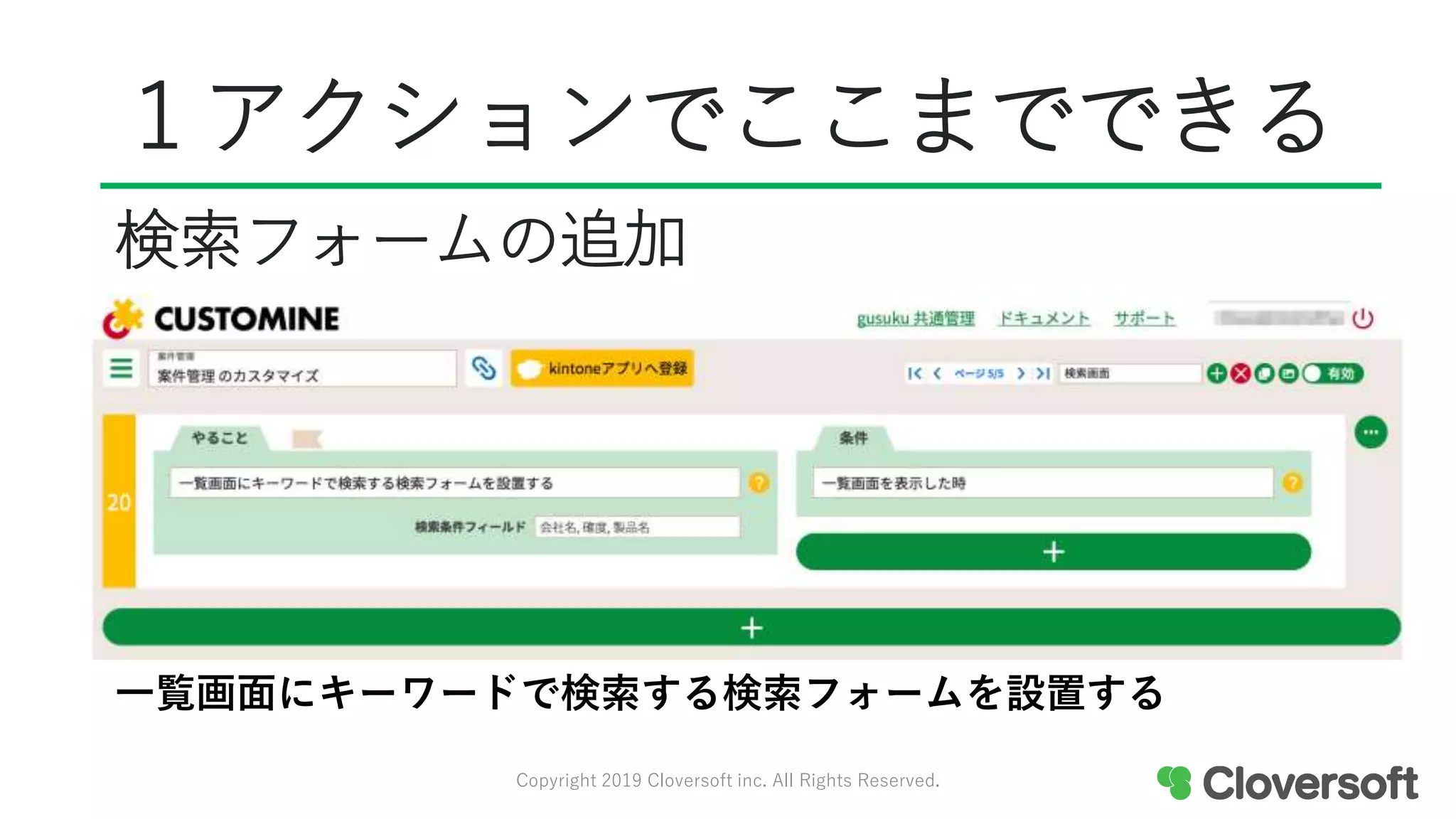1456x819 pixels.
Task: Open ドキュメント link
Action: click(1044, 318)
